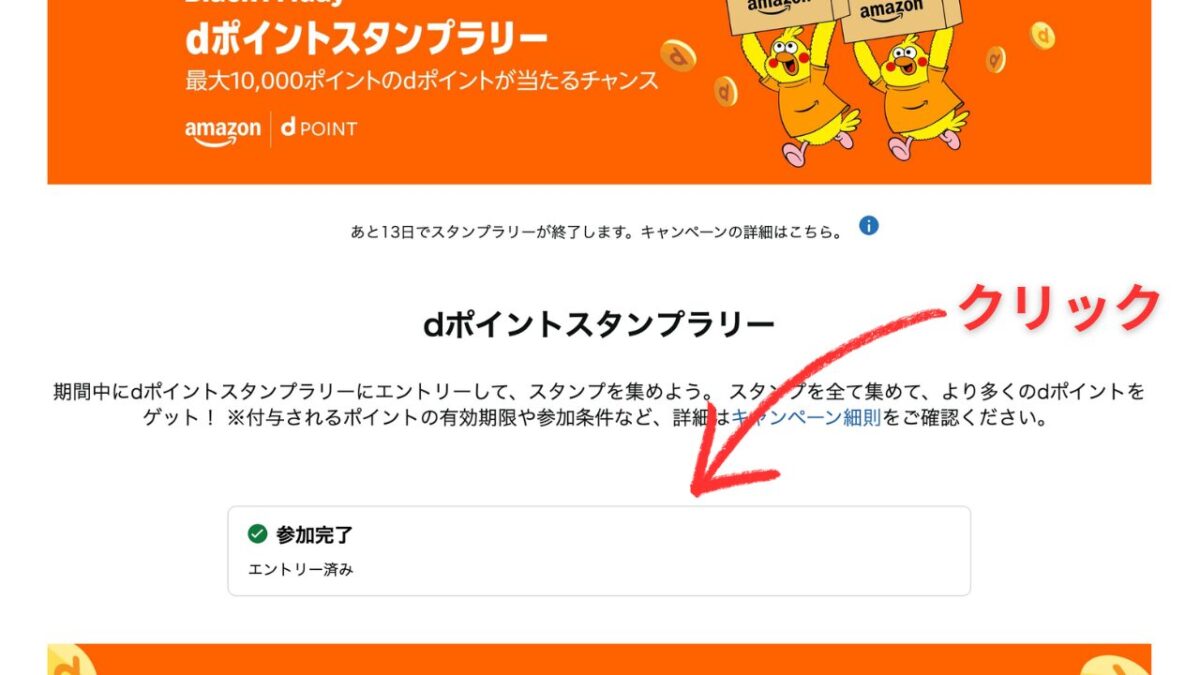The height and width of the screenshot is (675, 1200).
Task: Click the dポイントスタンプラリー banner title
Action: point(367,41)
